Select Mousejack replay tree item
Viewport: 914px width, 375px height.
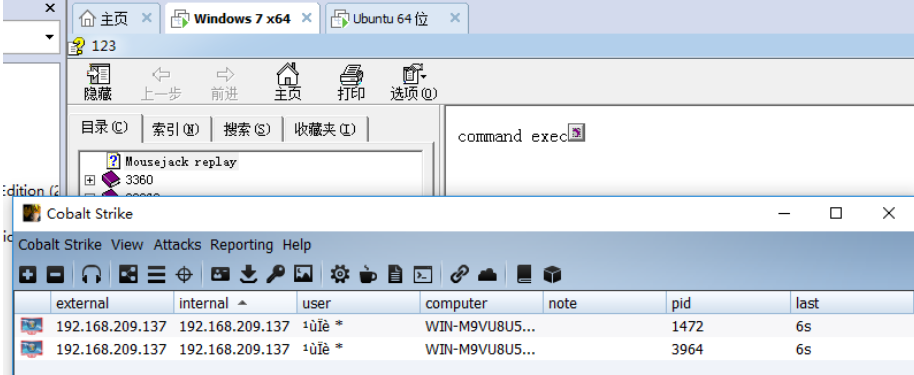point(181,162)
